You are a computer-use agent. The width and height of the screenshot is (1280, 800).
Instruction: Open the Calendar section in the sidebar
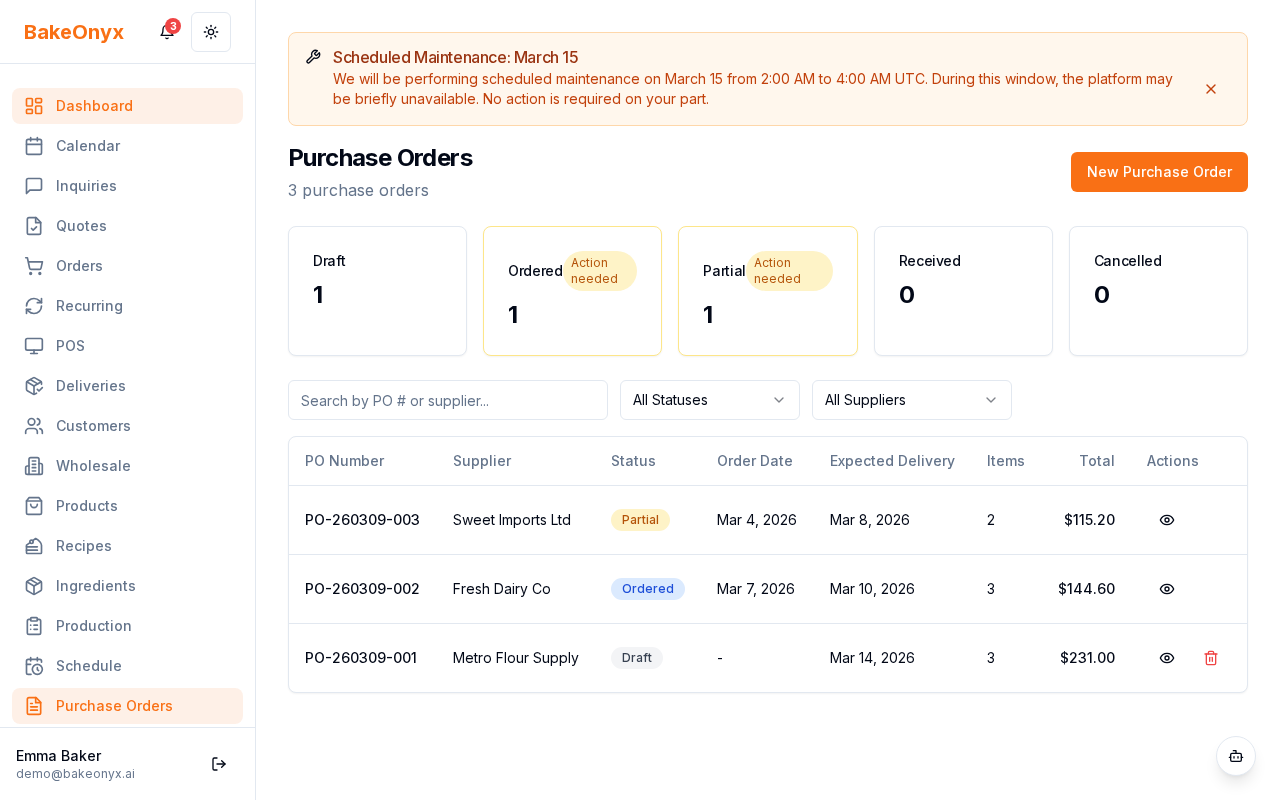88,146
